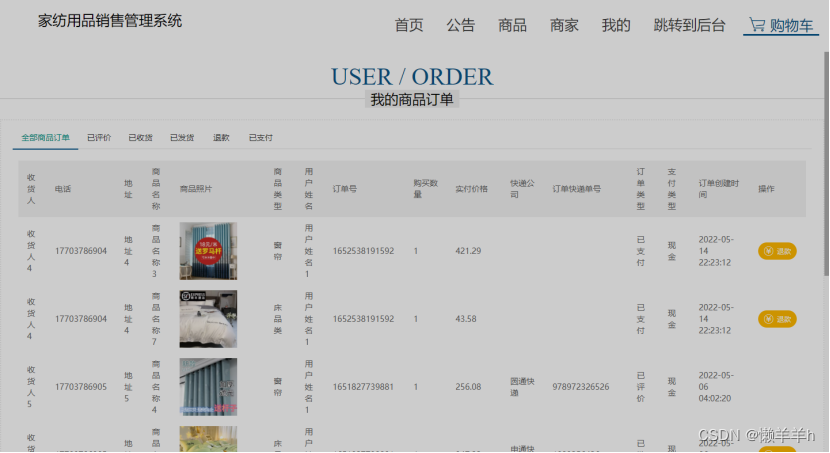Click the 电话 column header
The width and height of the screenshot is (830, 453).
pos(62,189)
